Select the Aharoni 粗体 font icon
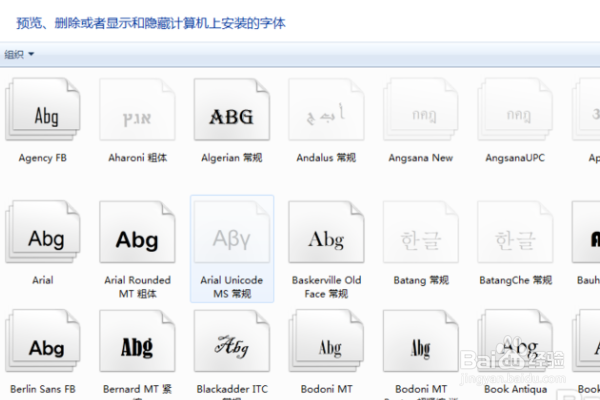 (x=137, y=110)
